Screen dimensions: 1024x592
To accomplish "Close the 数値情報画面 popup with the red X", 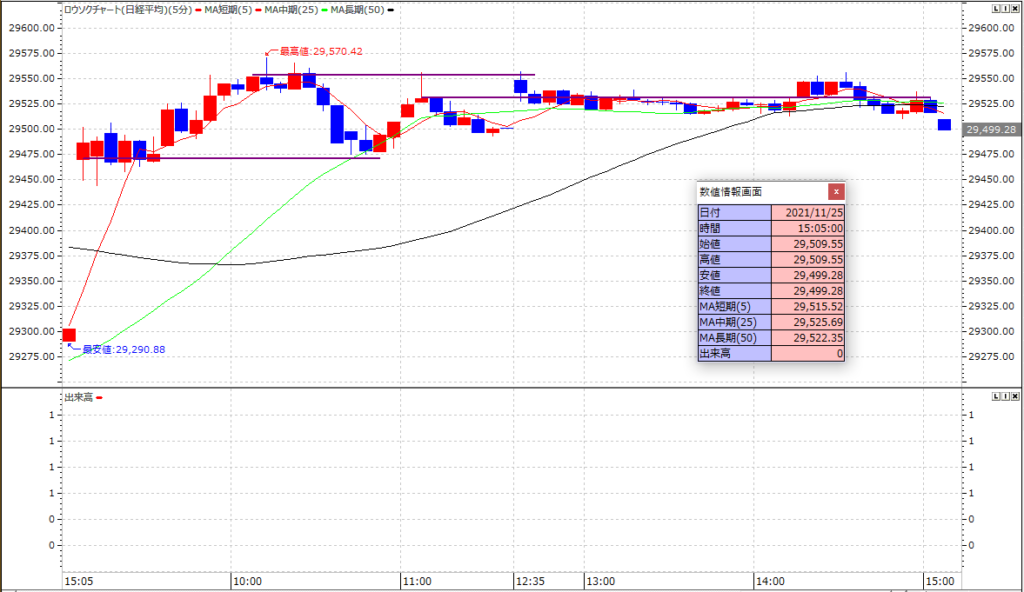I will [x=836, y=191].
